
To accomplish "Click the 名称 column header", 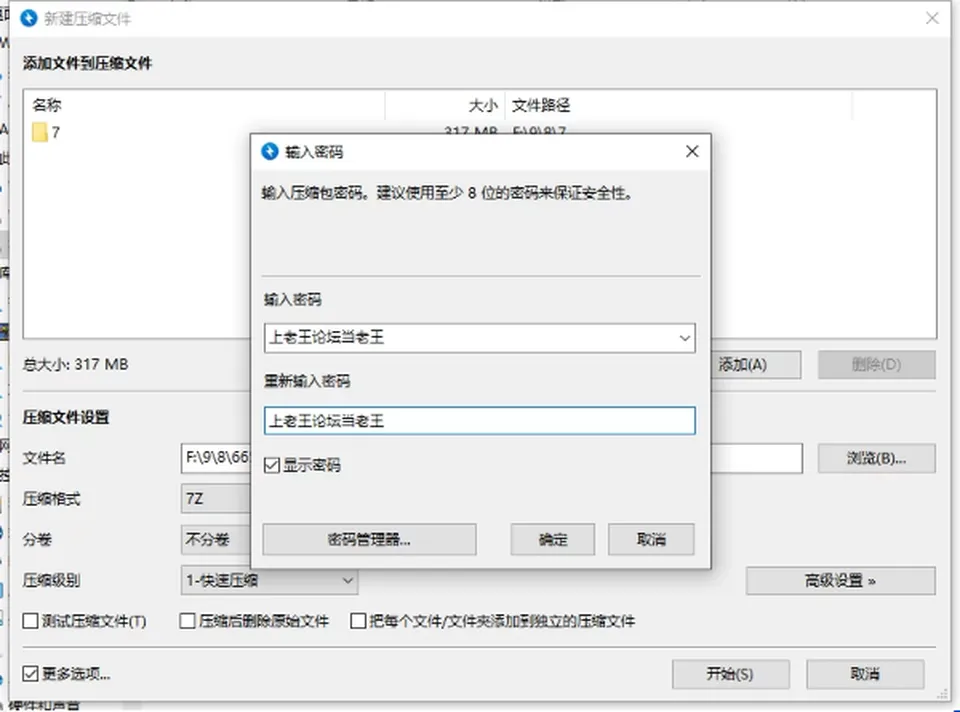I will (47, 105).
